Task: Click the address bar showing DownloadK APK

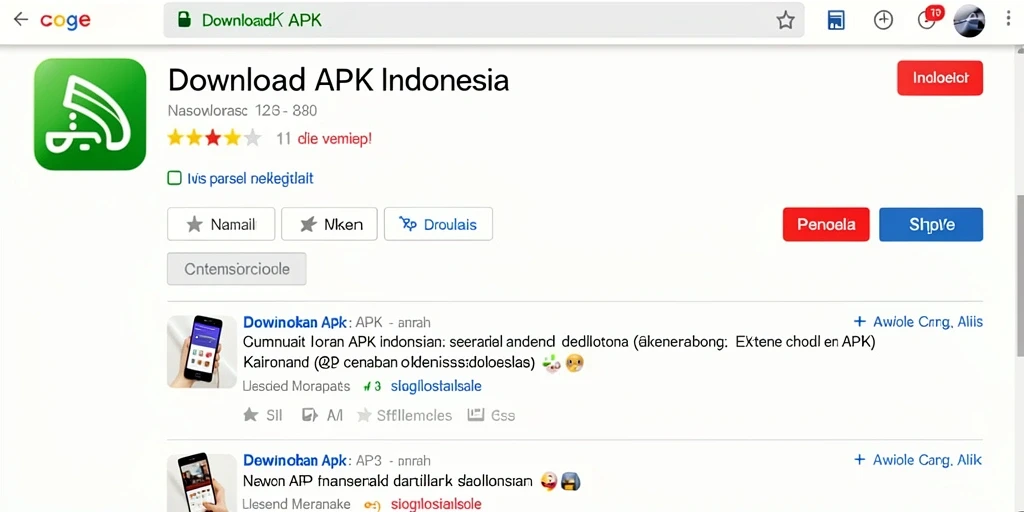Action: [484, 20]
